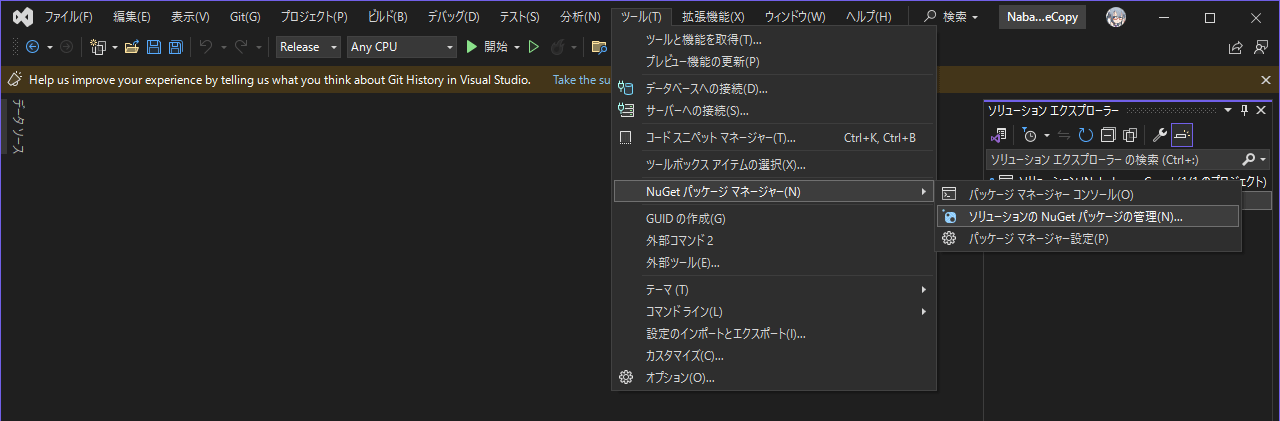Screen dimensions: 1280x421
Task: Open オプション(O)... with gear icon
Action: (774, 377)
